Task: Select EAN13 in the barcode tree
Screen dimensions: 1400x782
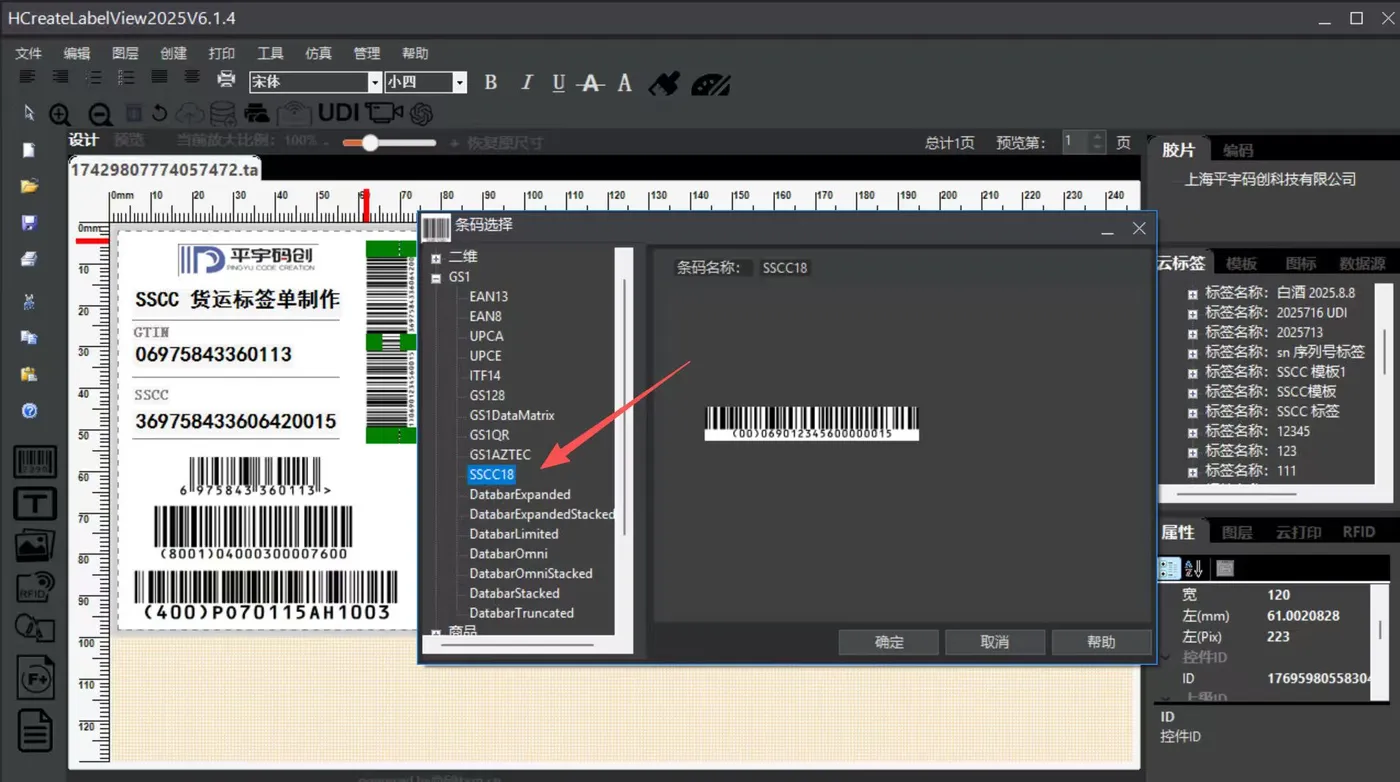Action: (x=489, y=296)
